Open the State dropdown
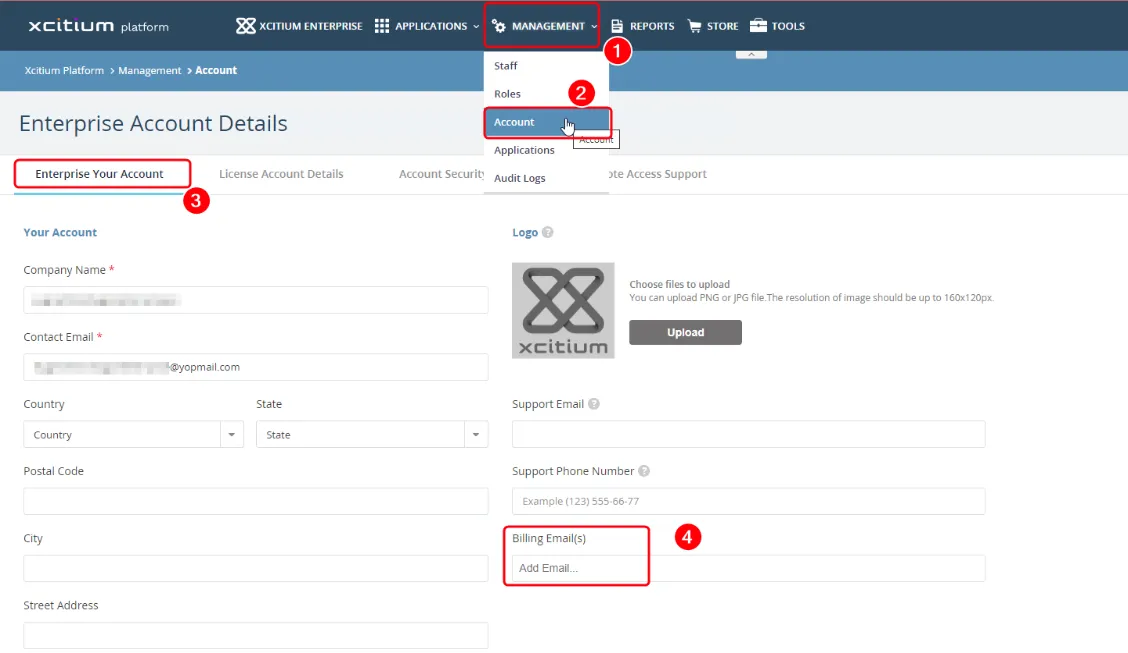Image resolution: width=1128 pixels, height=653 pixels. tap(371, 435)
